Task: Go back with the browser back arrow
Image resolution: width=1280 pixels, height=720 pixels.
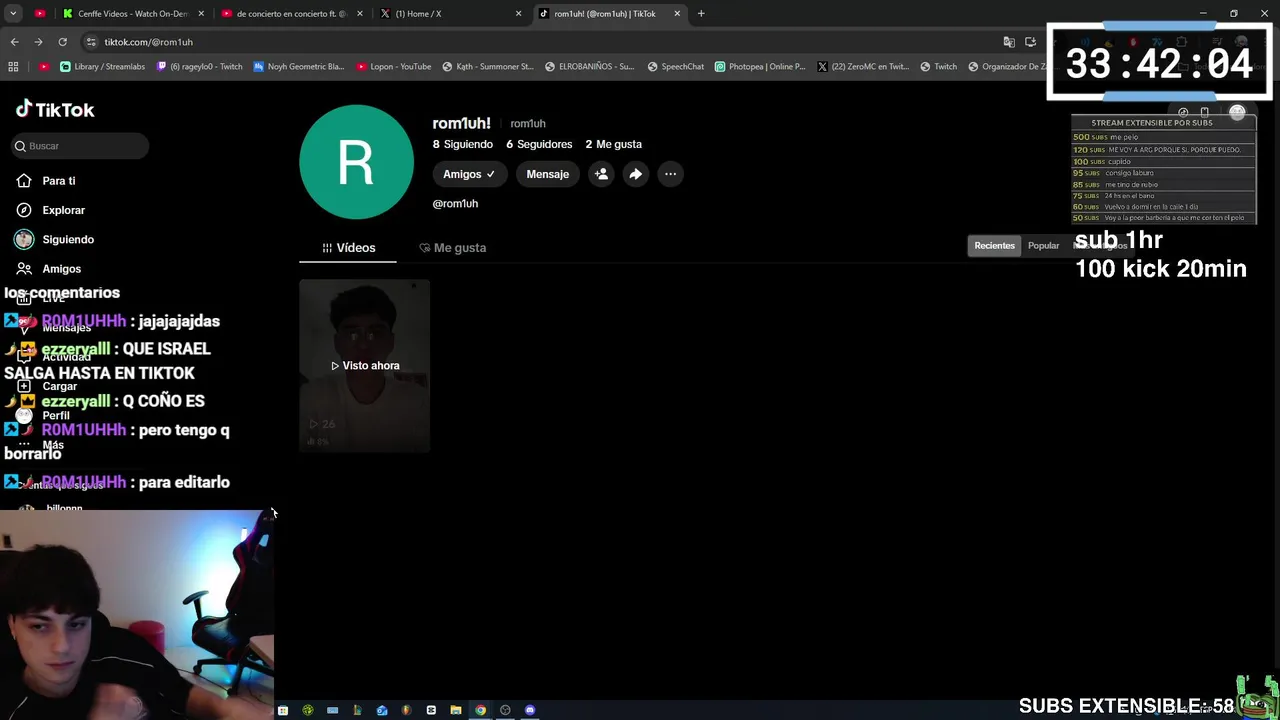Action: coord(14,42)
